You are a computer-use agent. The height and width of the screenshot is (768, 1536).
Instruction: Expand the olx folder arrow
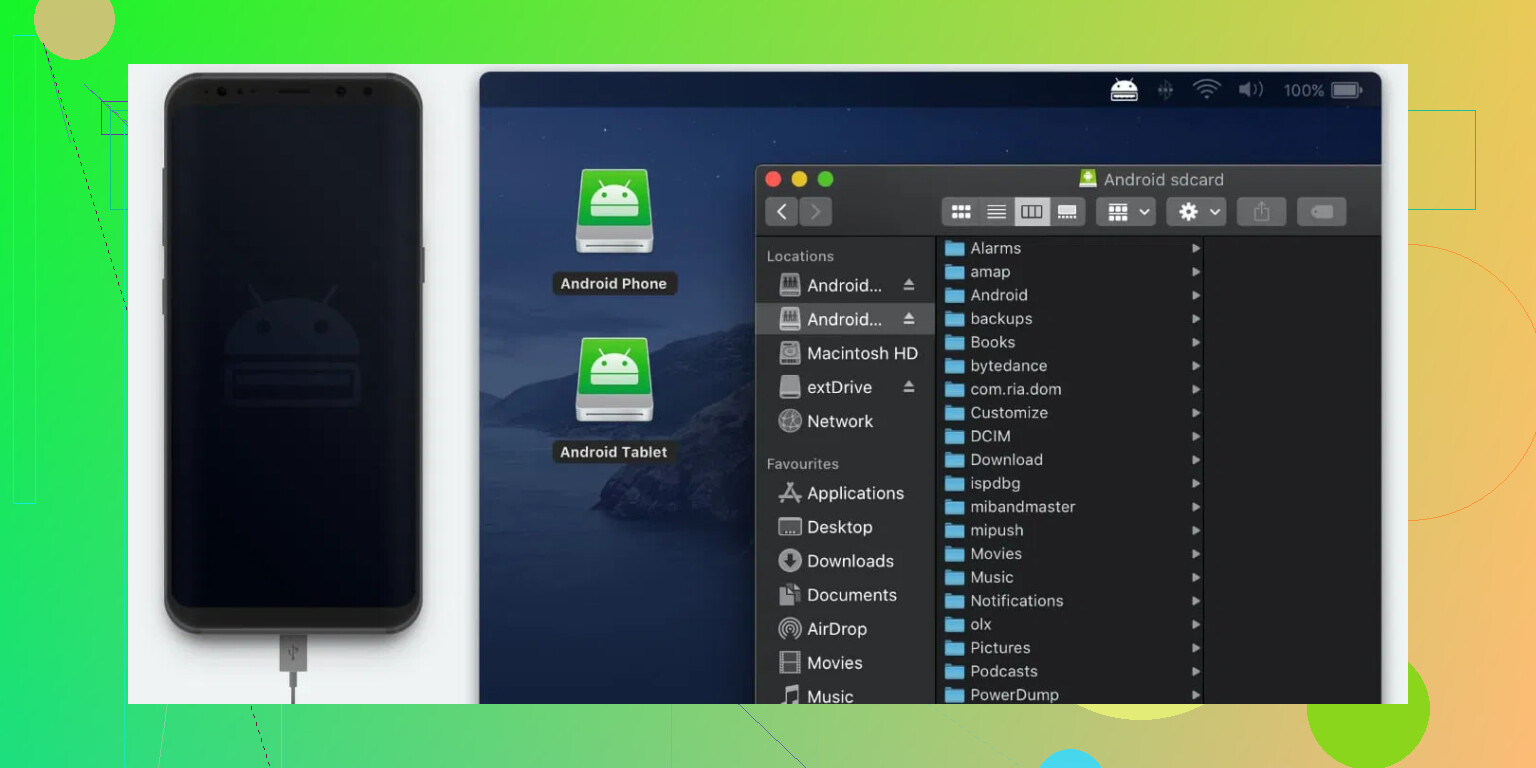tap(1195, 624)
